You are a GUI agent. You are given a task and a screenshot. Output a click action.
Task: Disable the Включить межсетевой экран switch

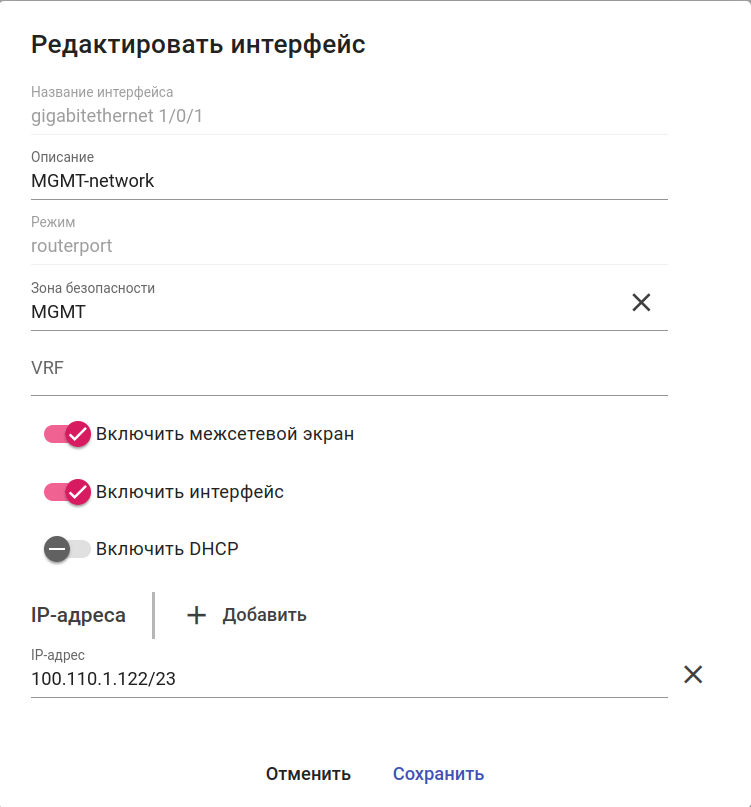coord(68,434)
